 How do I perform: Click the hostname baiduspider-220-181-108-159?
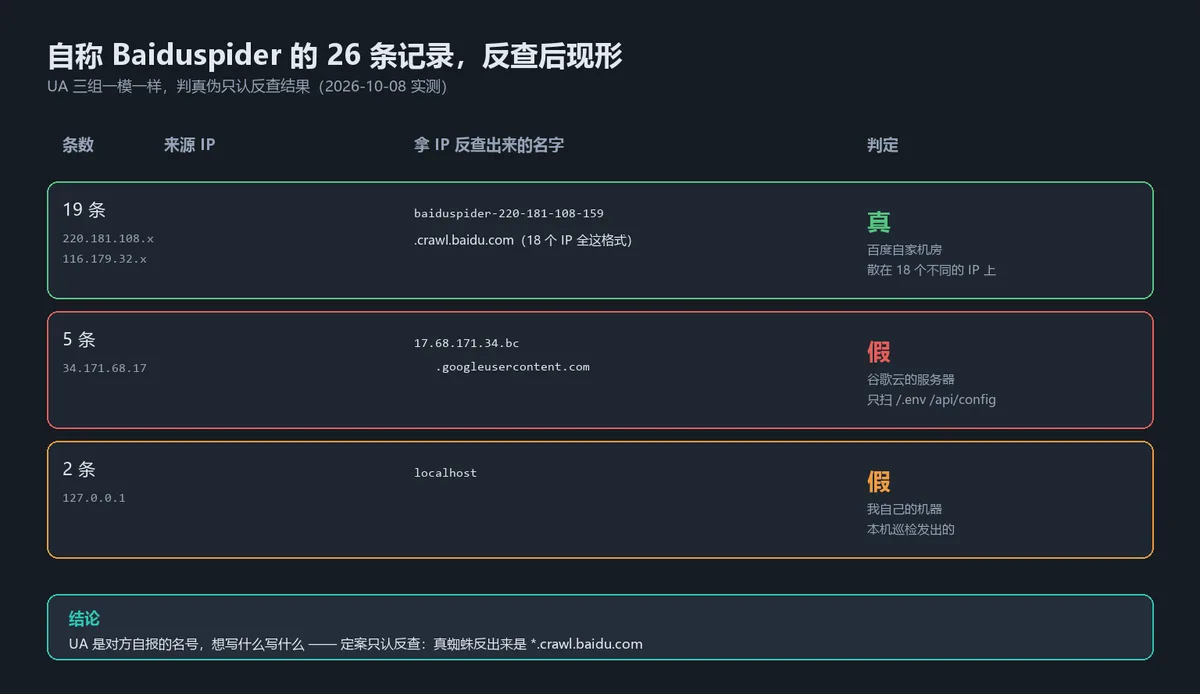pyautogui.click(x=509, y=214)
